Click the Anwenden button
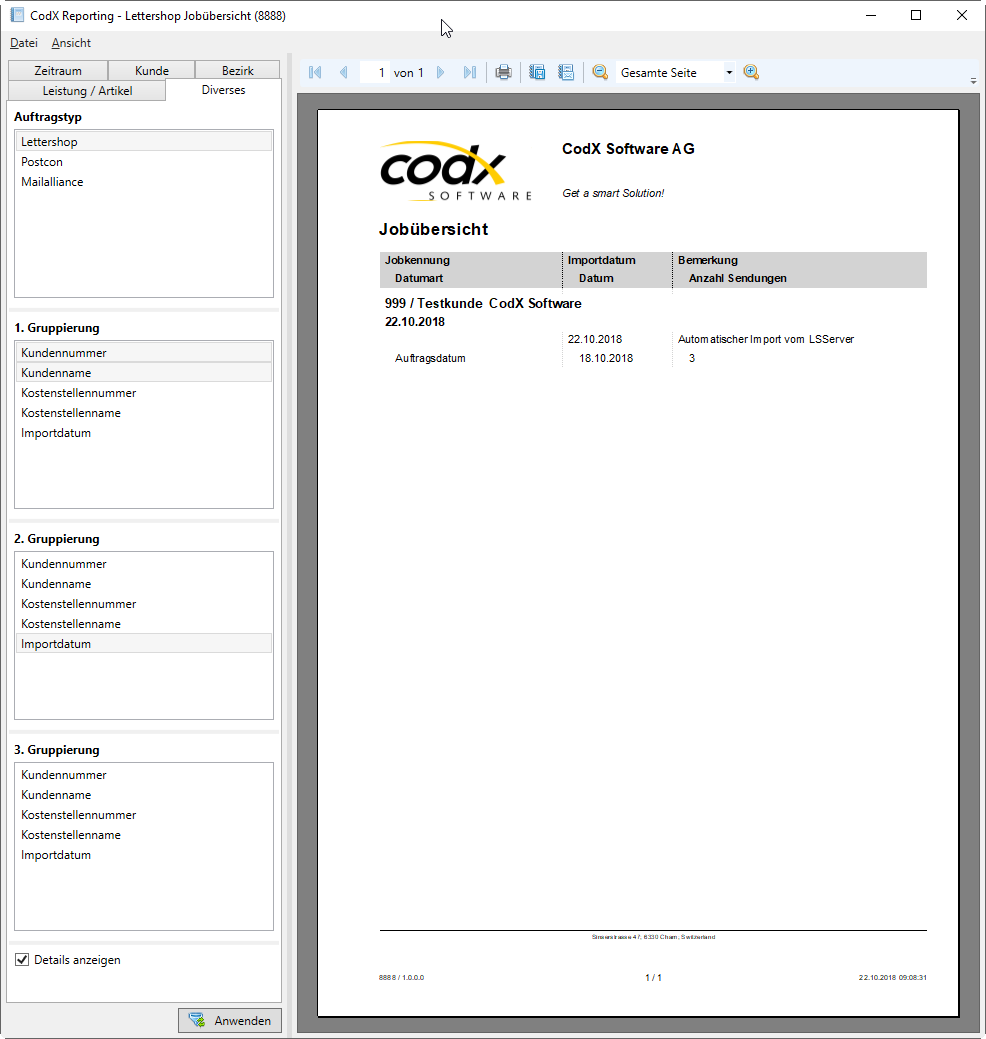The height and width of the screenshot is (1039, 986). [x=230, y=1020]
